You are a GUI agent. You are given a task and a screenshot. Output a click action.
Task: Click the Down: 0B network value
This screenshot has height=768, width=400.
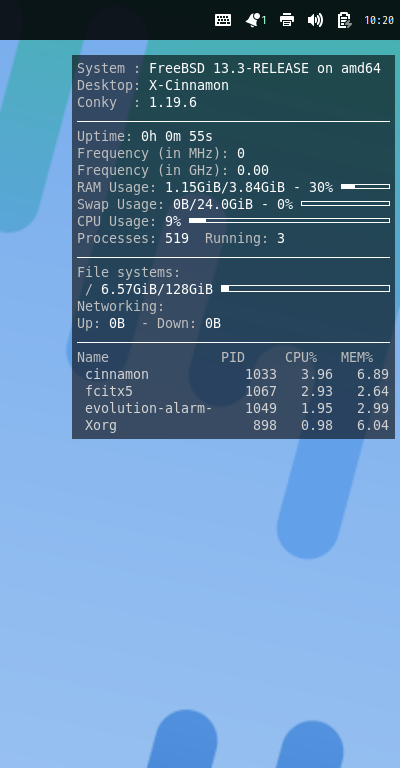(x=189, y=323)
